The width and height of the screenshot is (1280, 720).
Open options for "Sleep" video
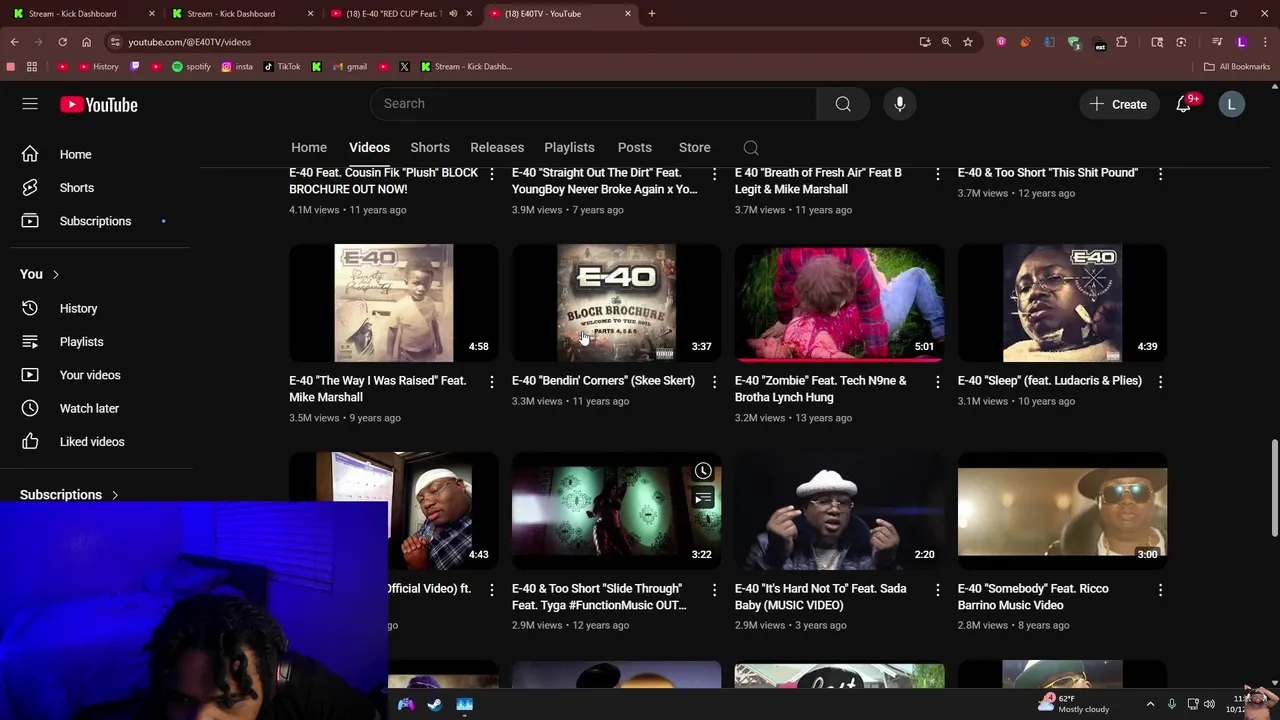click(x=1160, y=382)
